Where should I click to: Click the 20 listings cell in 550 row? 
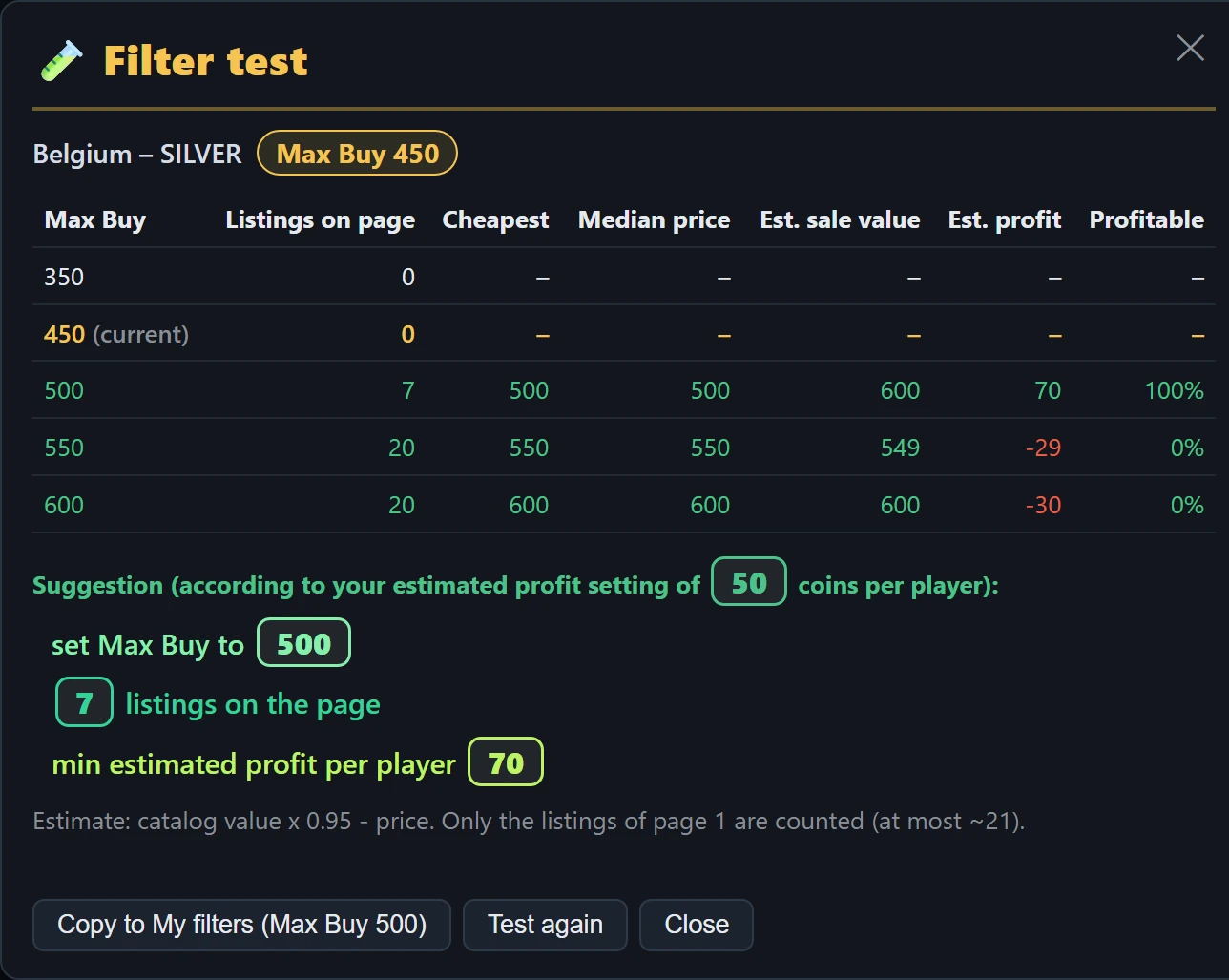tap(402, 448)
